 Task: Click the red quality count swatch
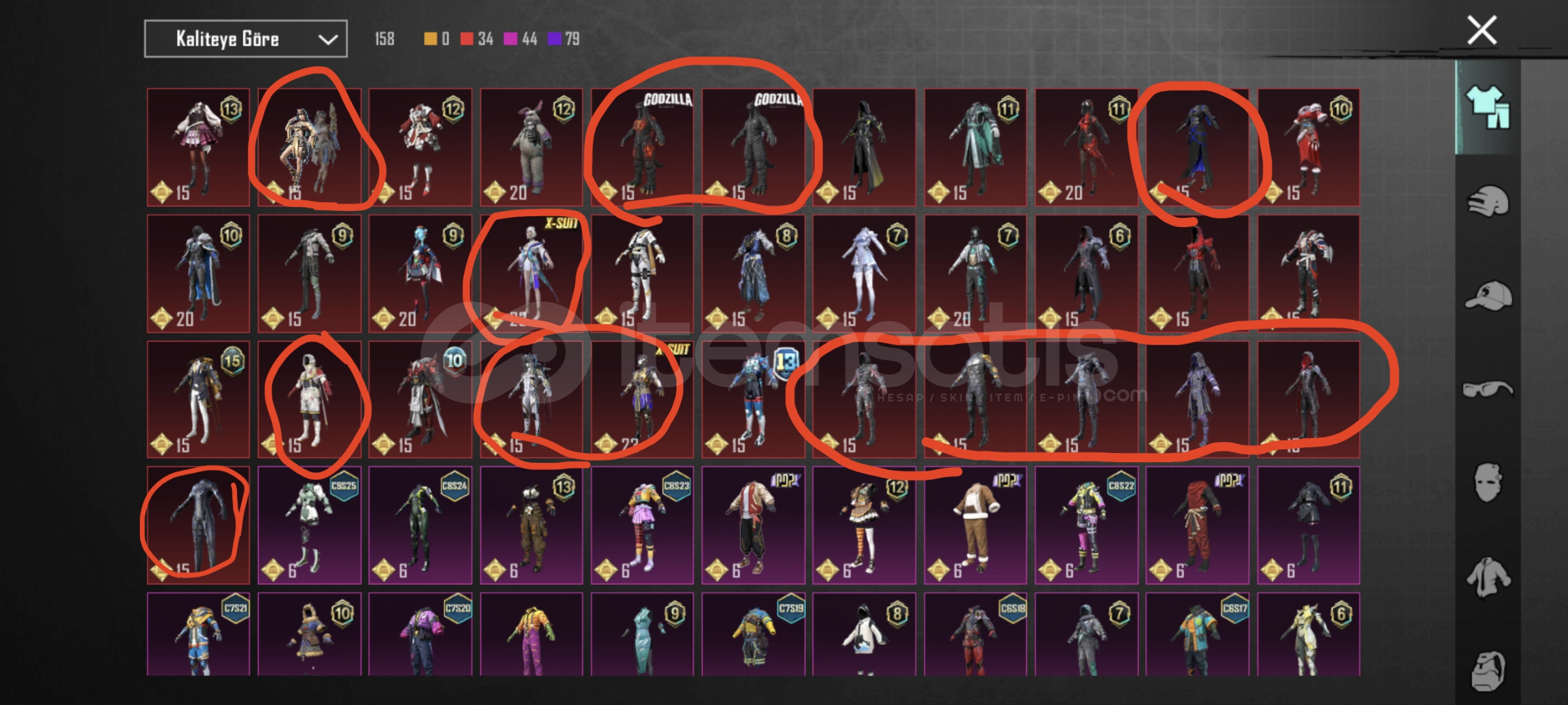pyautogui.click(x=466, y=39)
